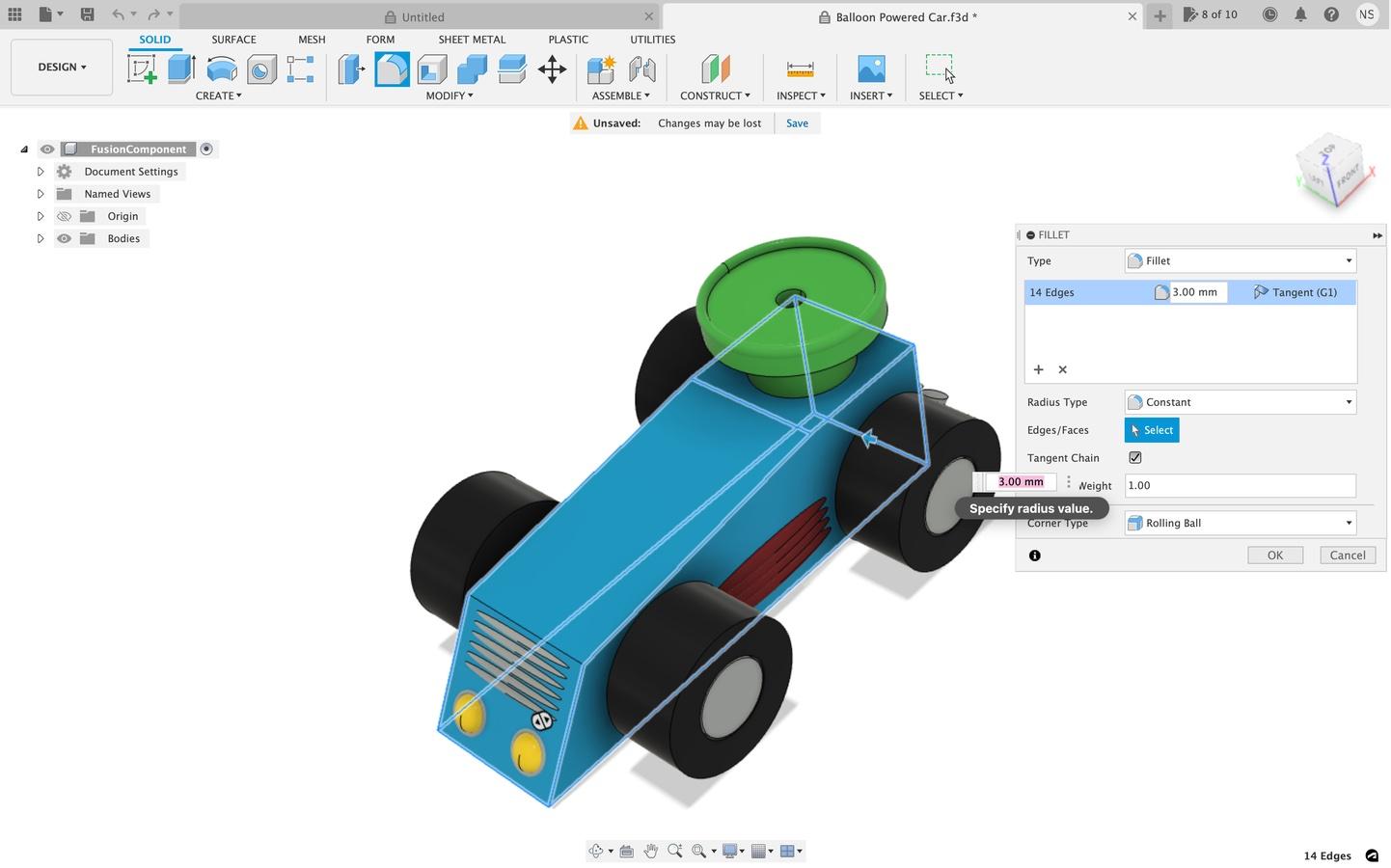Select the Combine tool
1391x868 pixels.
(472, 69)
